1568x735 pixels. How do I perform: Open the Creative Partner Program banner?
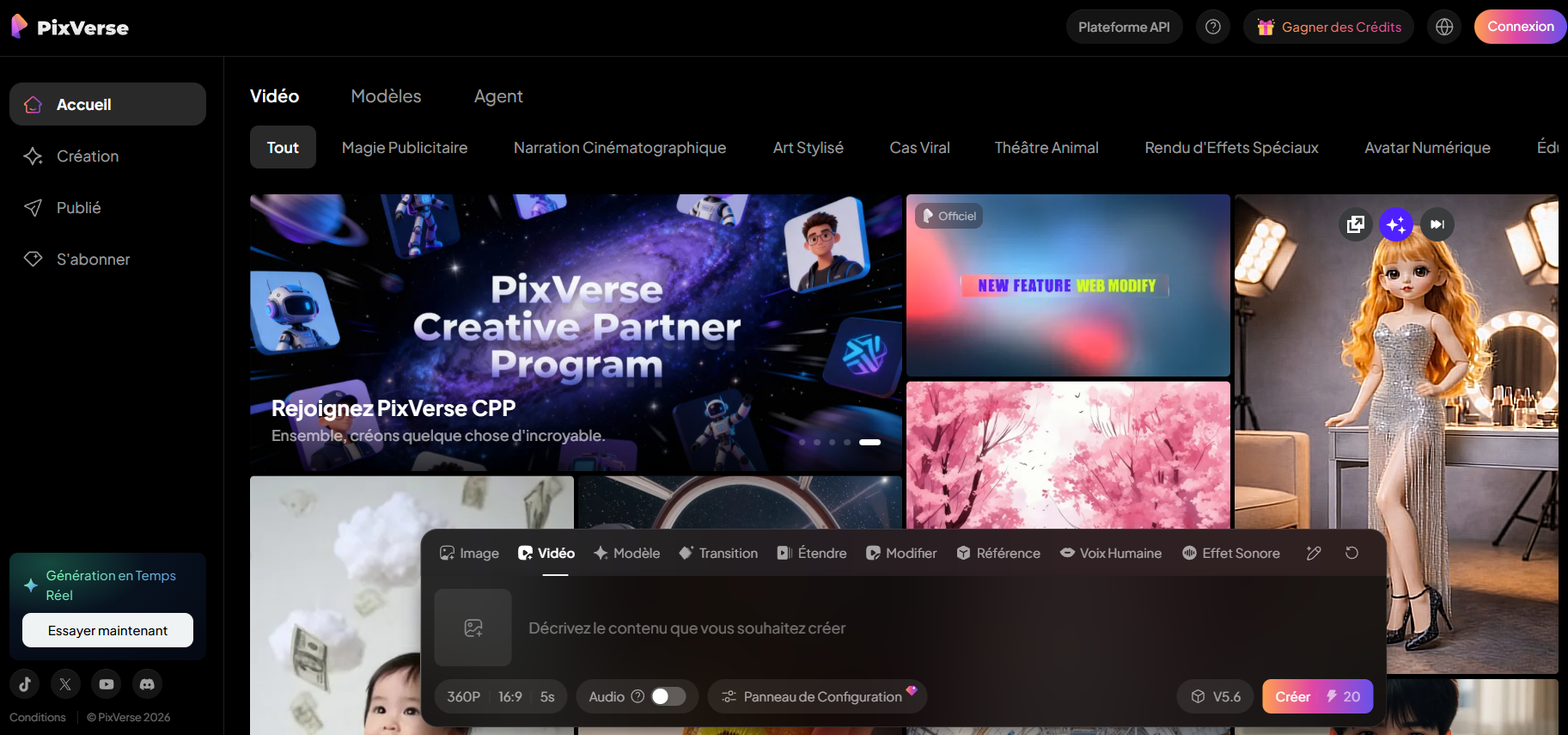tap(576, 333)
